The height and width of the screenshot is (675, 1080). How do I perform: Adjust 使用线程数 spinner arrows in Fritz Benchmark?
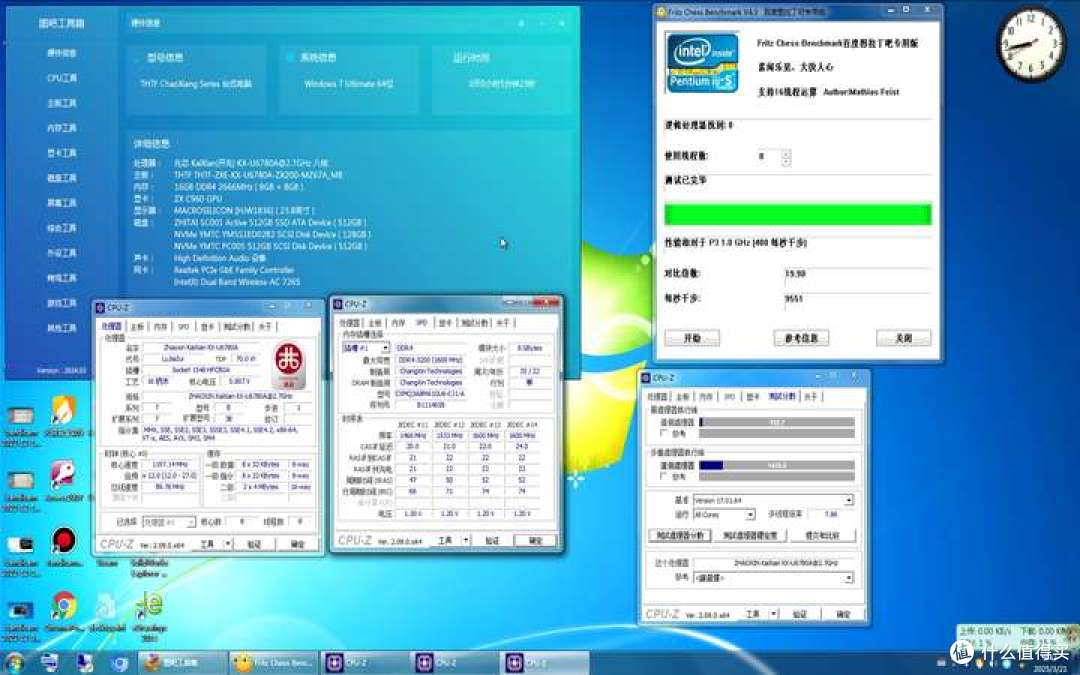point(786,158)
